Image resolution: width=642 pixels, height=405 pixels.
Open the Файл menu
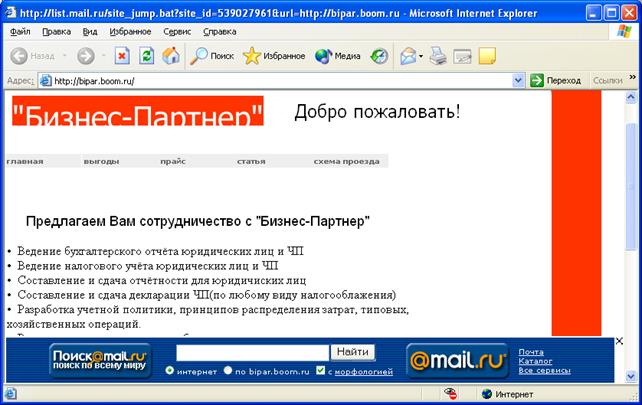[x=20, y=32]
